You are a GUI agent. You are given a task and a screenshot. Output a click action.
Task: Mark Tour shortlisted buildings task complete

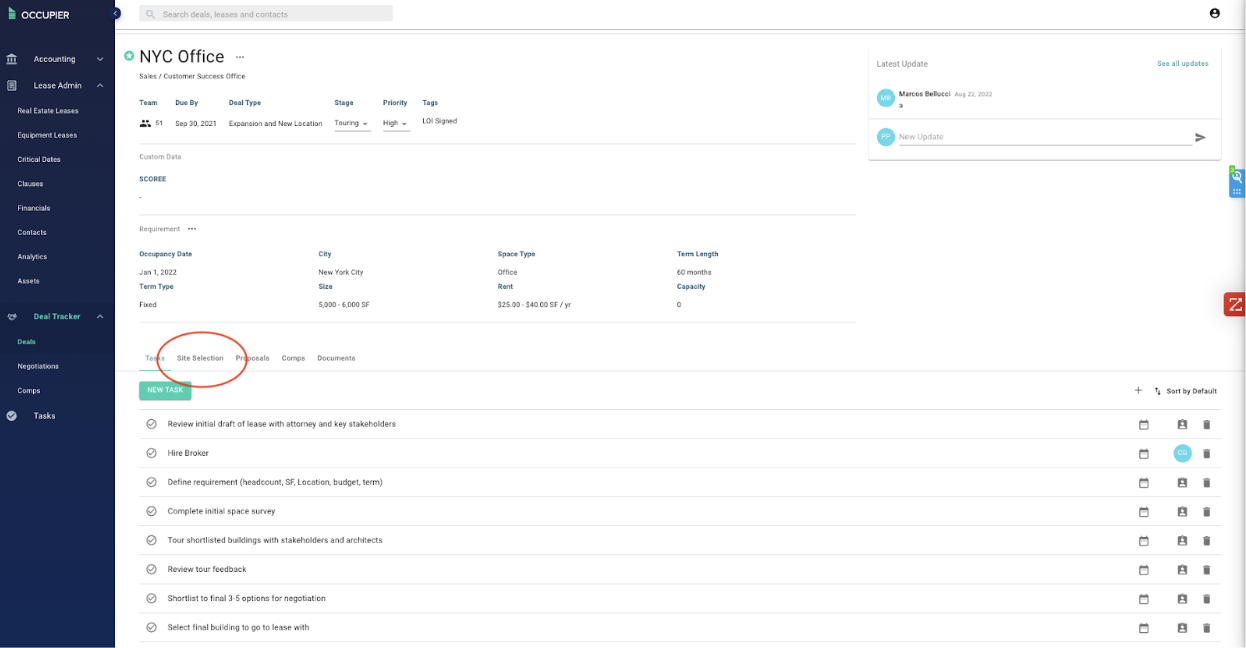pyautogui.click(x=152, y=540)
